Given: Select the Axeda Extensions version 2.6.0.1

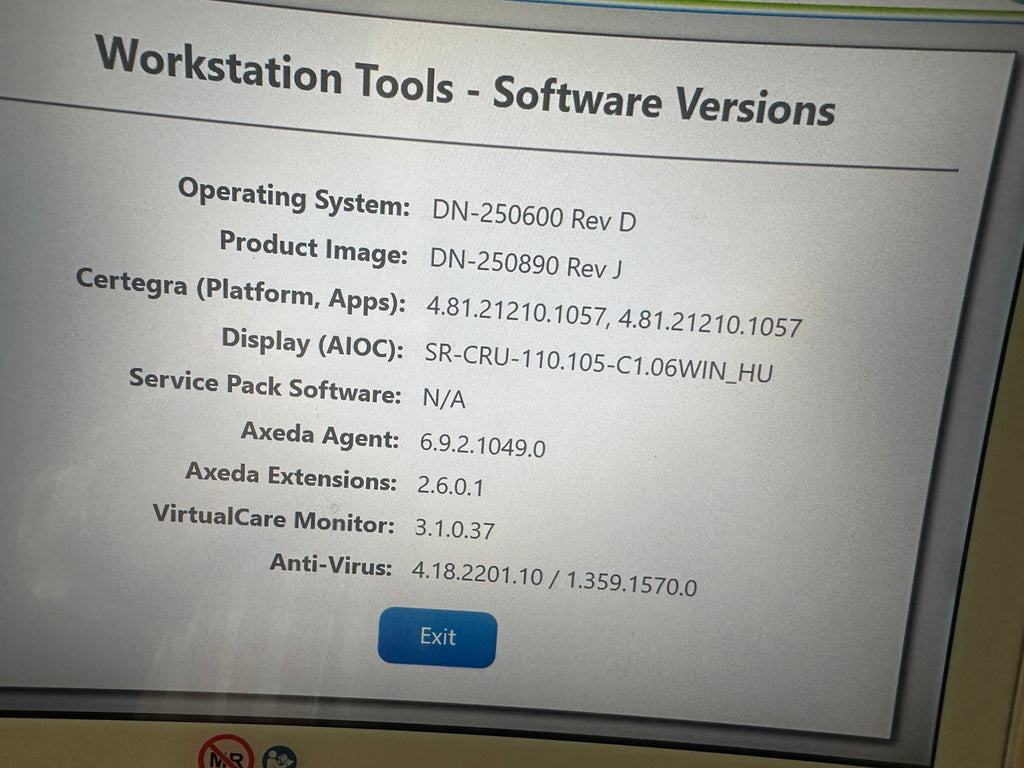Looking at the screenshot, I should click(450, 486).
